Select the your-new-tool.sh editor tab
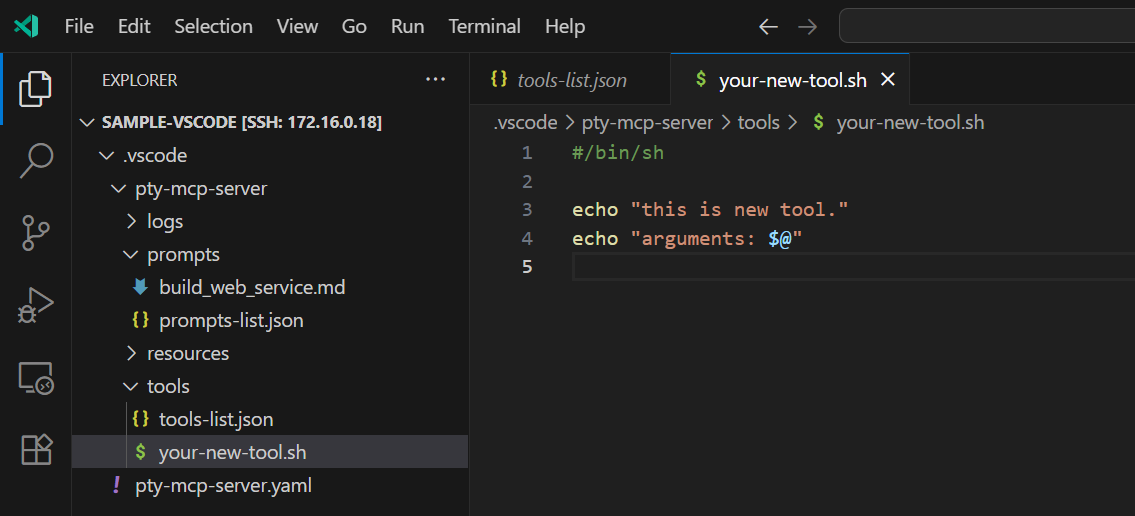Screen dimensions: 1135x516 [x=790, y=80]
